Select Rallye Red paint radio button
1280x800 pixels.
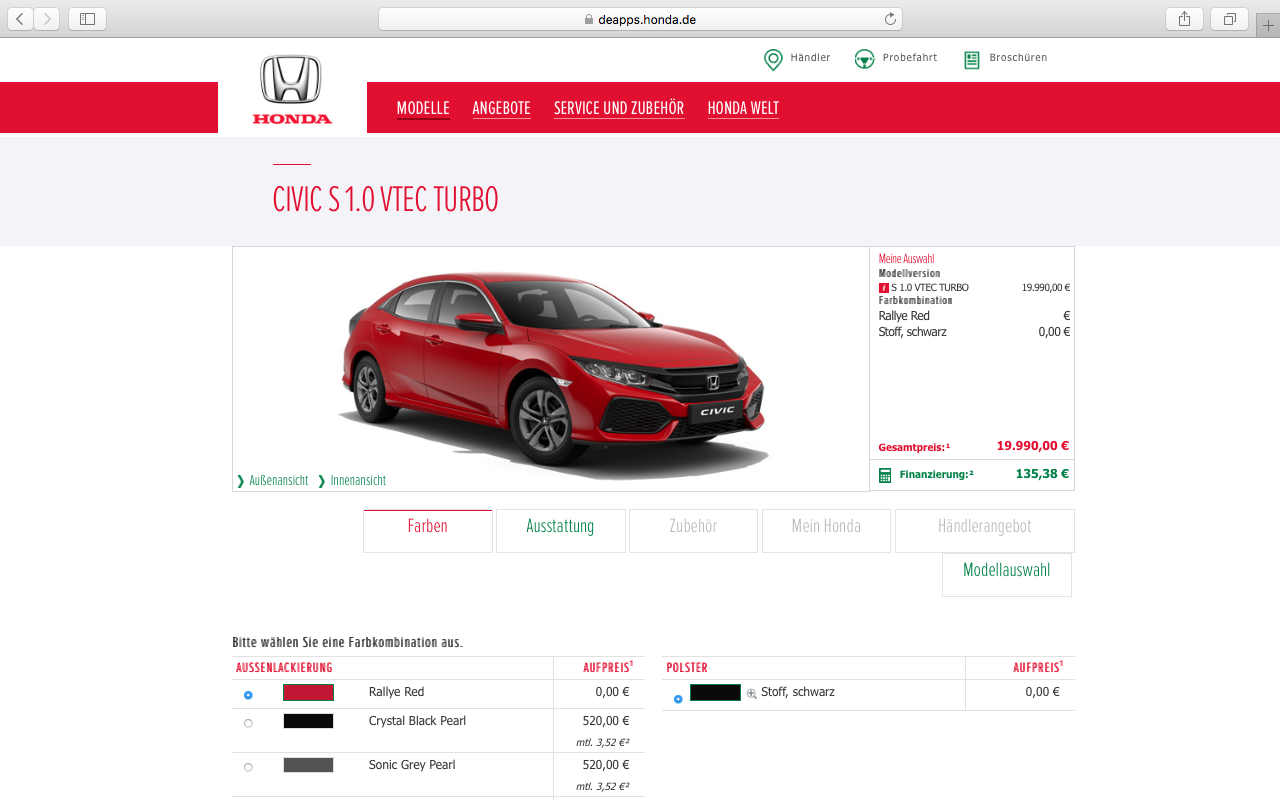(248, 694)
